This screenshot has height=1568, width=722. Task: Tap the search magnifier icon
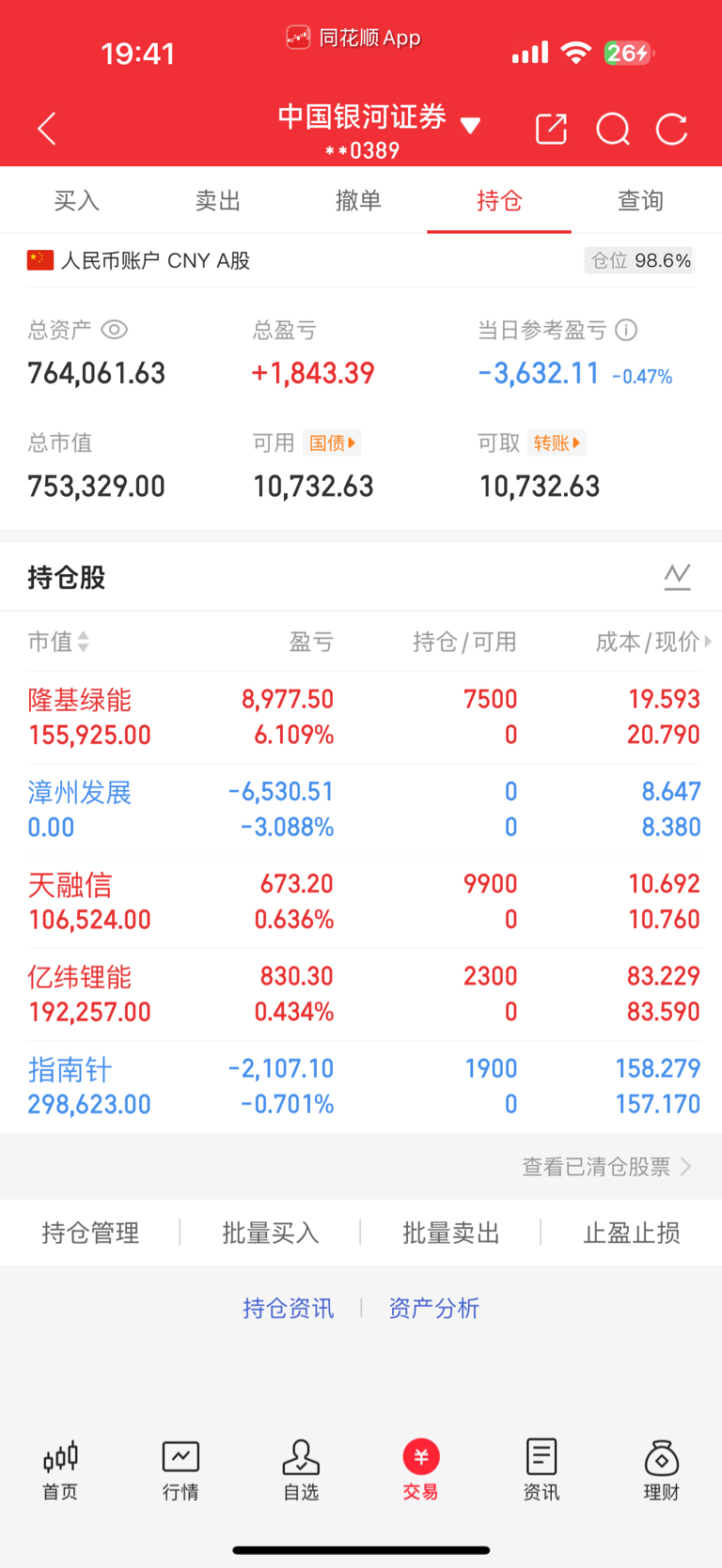pyautogui.click(x=613, y=129)
